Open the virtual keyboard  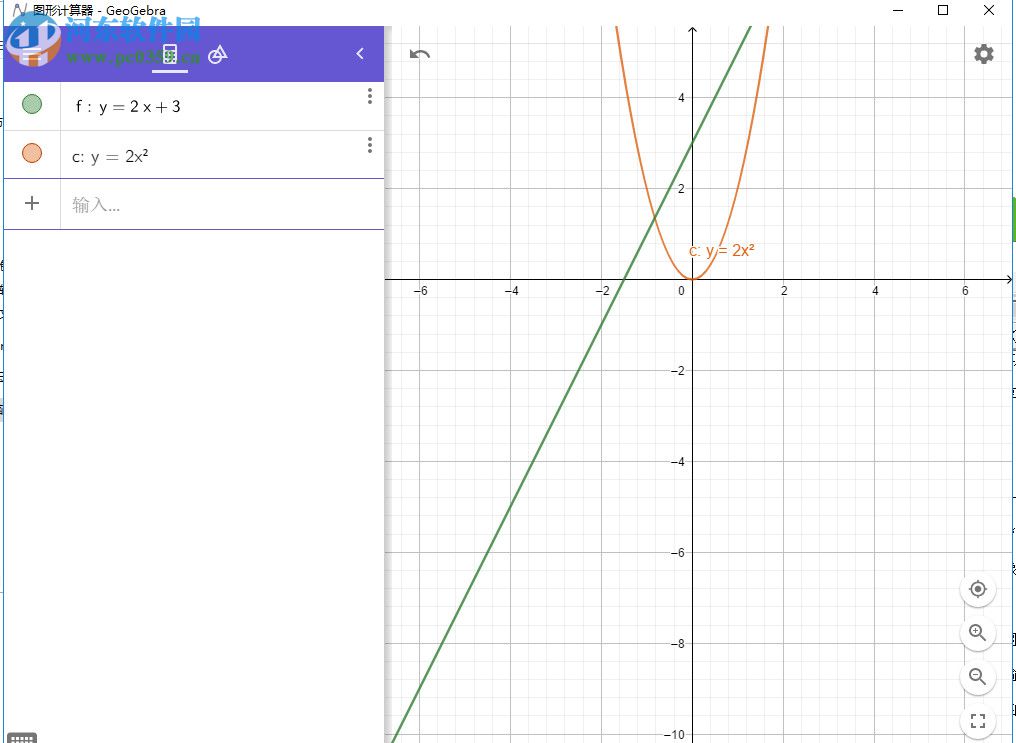21,737
